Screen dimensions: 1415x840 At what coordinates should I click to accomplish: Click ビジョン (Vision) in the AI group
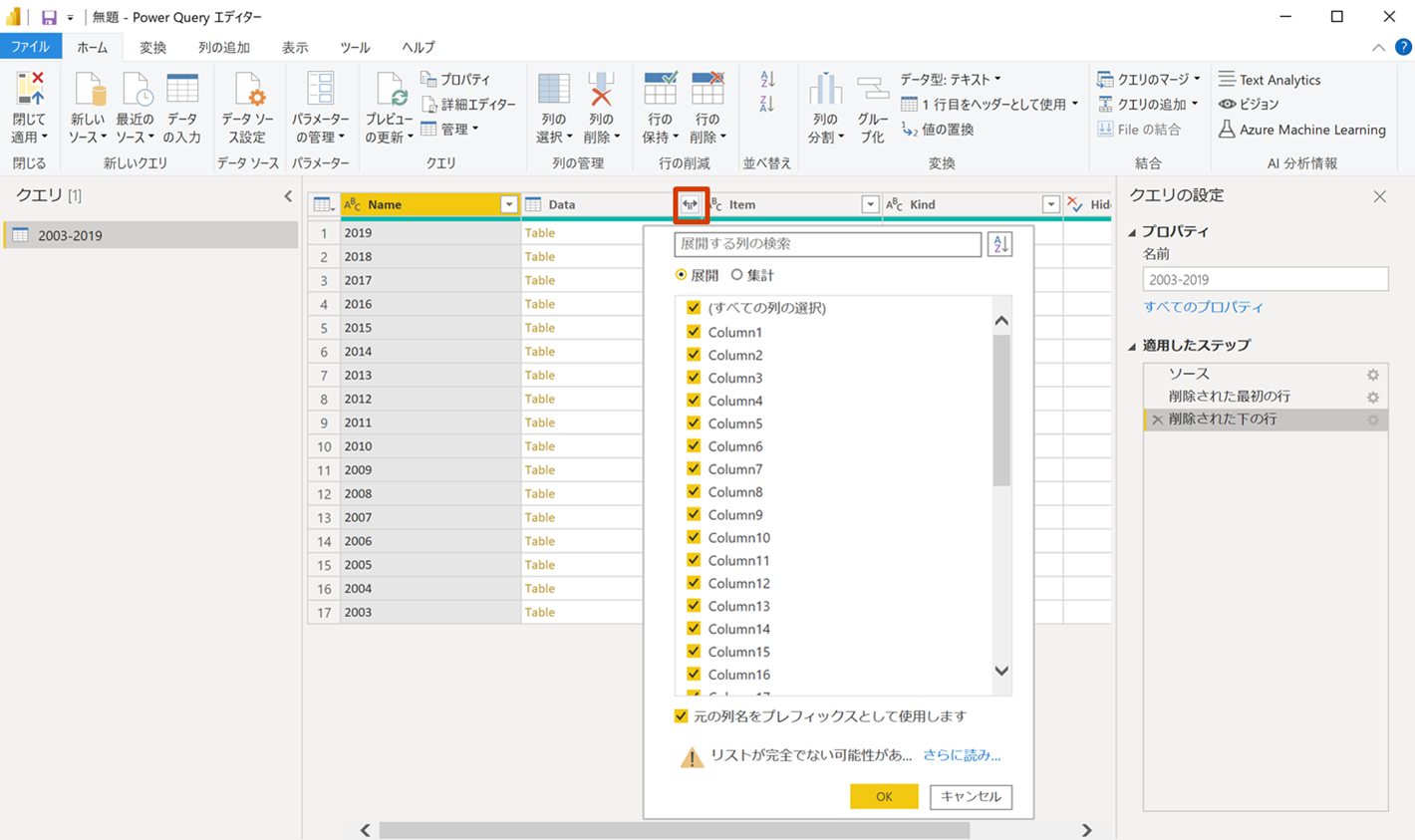click(1249, 104)
